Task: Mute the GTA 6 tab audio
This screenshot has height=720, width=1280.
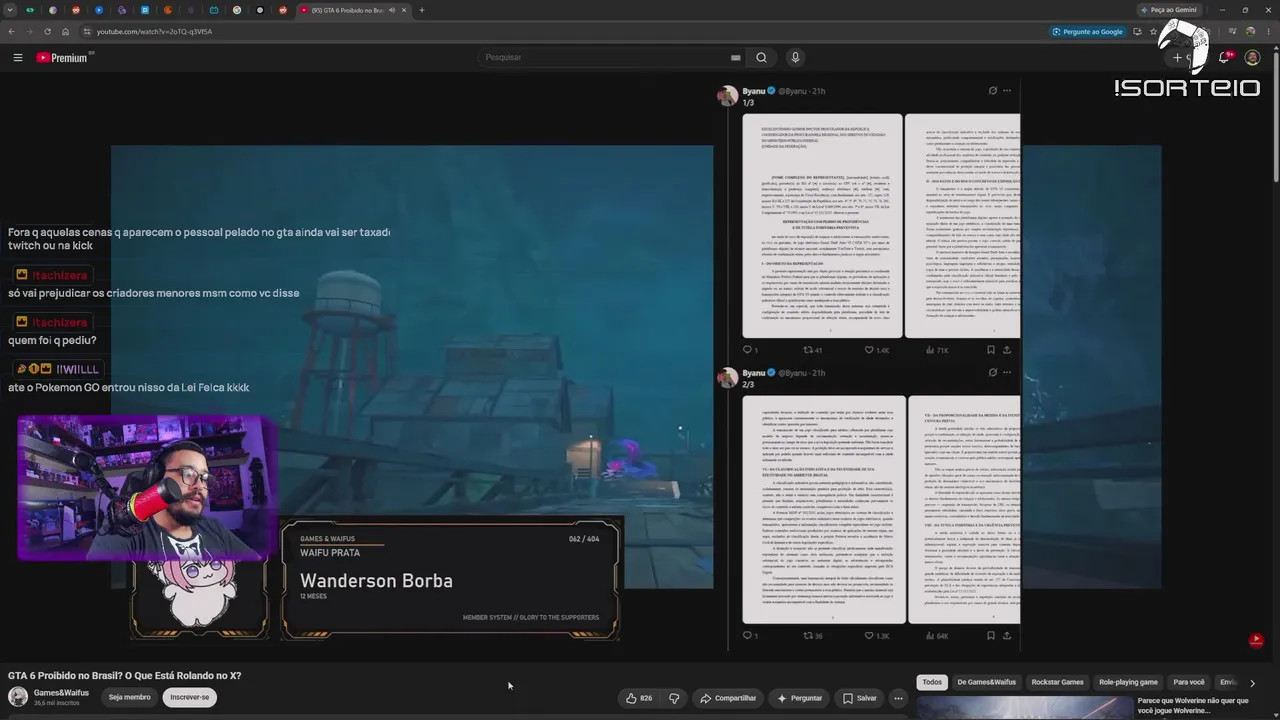Action: click(391, 10)
